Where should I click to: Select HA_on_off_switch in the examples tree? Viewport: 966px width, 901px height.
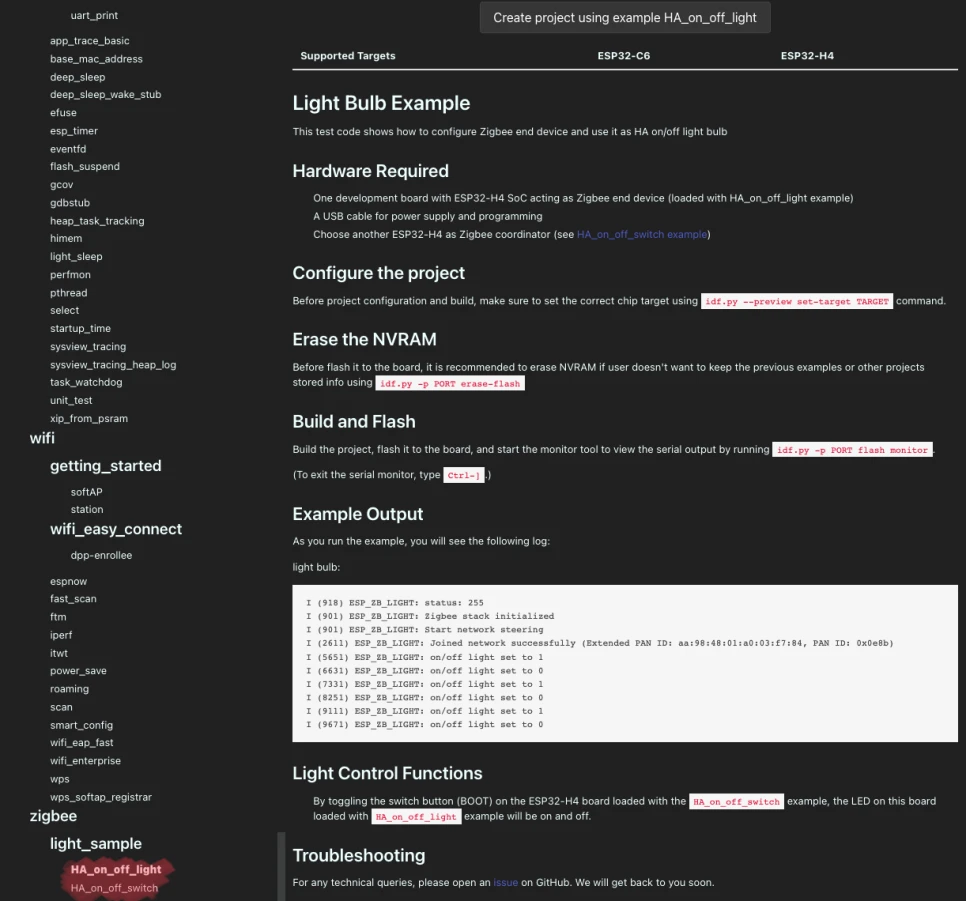pyautogui.click(x=114, y=888)
